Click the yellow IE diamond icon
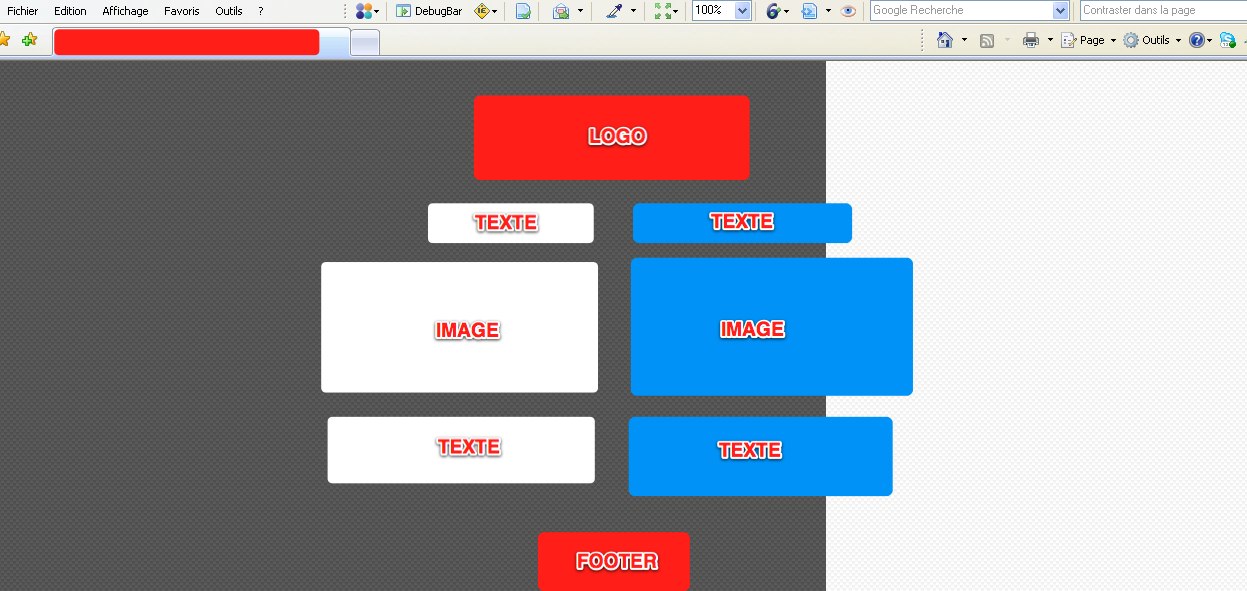 click(x=482, y=11)
